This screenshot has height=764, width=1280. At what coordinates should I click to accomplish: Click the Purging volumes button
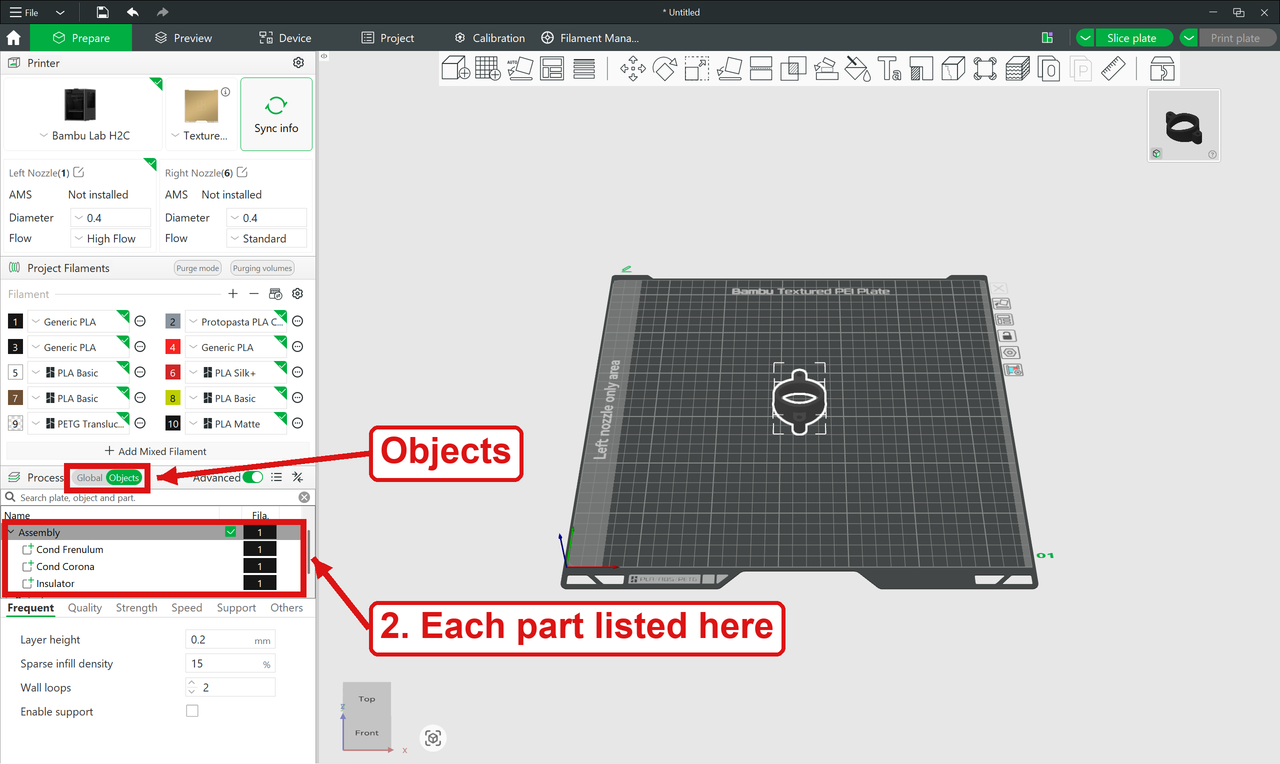click(262, 268)
